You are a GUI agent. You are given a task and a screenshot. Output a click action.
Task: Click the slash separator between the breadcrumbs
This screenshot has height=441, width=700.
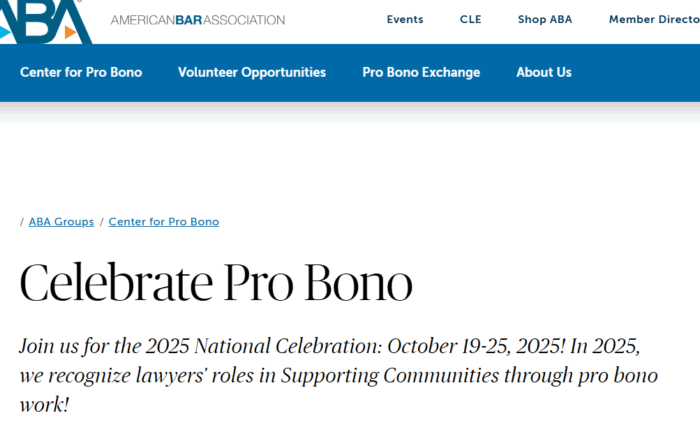click(101, 222)
